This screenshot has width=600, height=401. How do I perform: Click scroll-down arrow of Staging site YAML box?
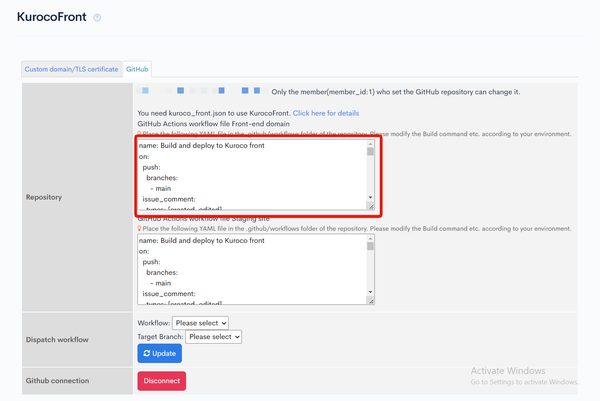370,292
